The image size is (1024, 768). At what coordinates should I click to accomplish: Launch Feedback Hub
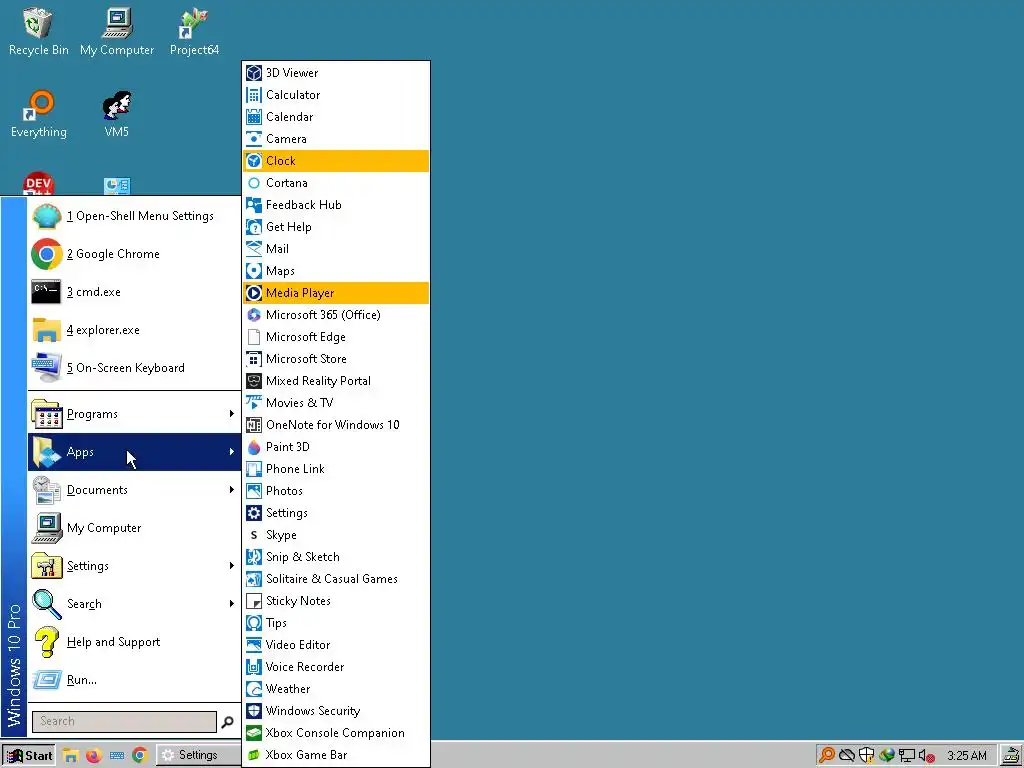pyautogui.click(x=336, y=204)
